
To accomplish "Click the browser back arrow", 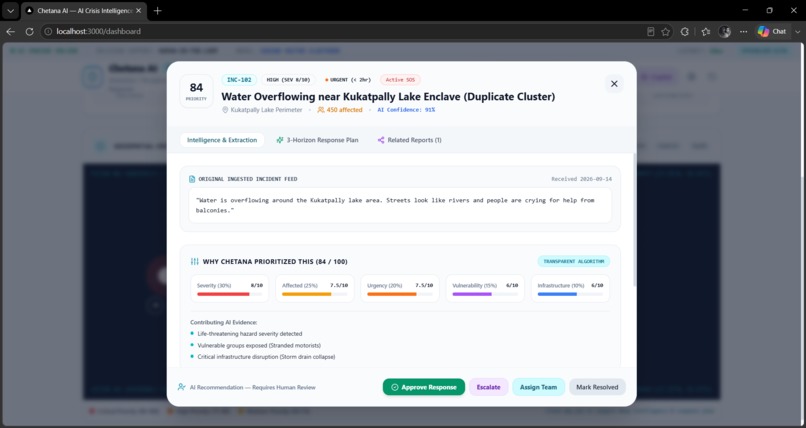I will coord(10,31).
